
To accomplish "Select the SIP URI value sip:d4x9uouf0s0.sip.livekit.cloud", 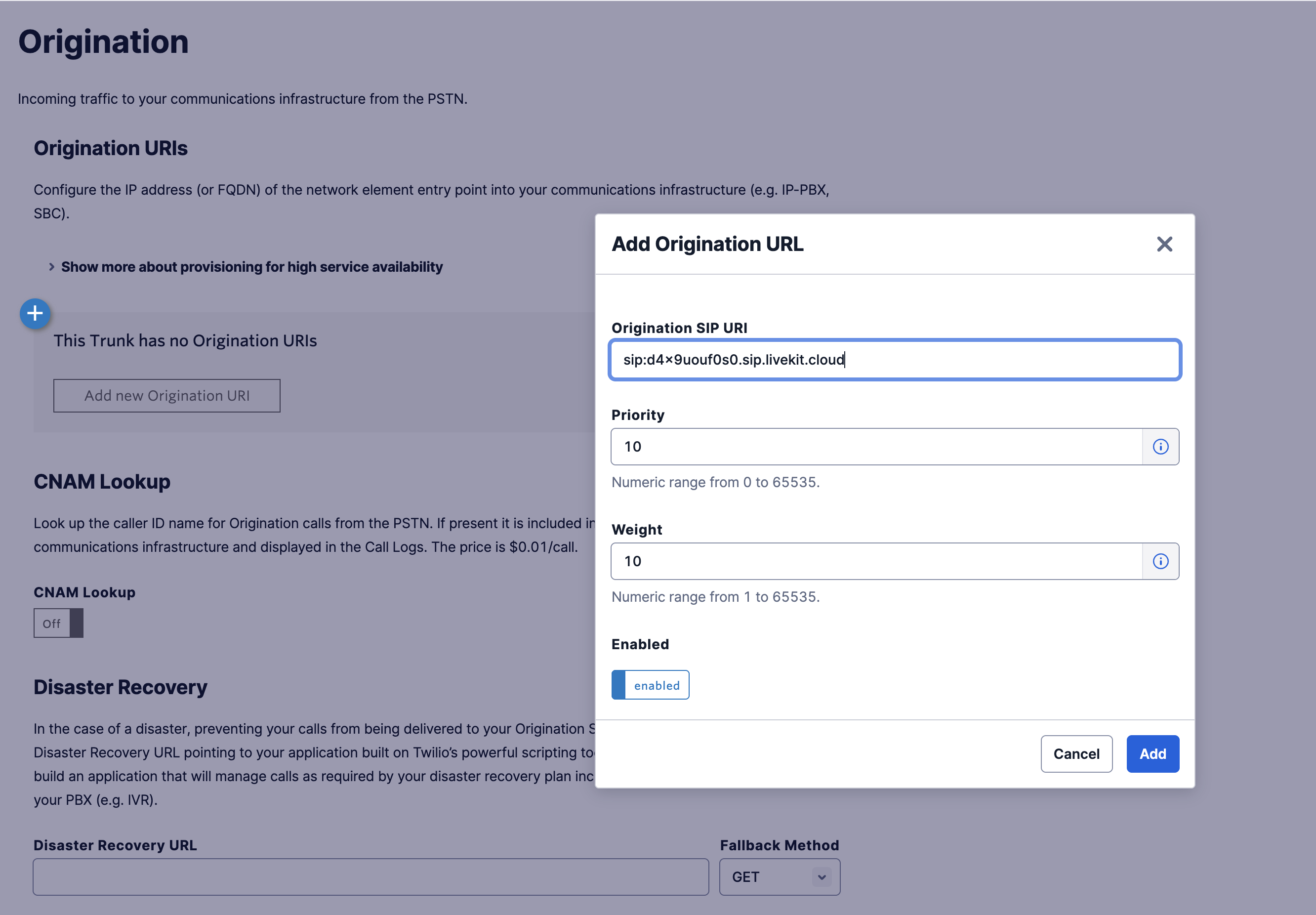I will click(734, 360).
